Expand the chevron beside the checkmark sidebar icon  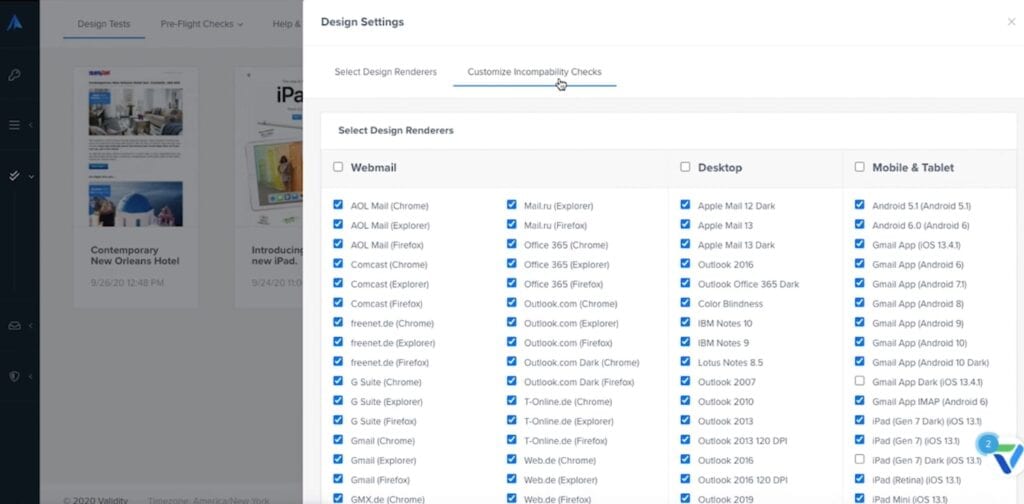point(31,176)
